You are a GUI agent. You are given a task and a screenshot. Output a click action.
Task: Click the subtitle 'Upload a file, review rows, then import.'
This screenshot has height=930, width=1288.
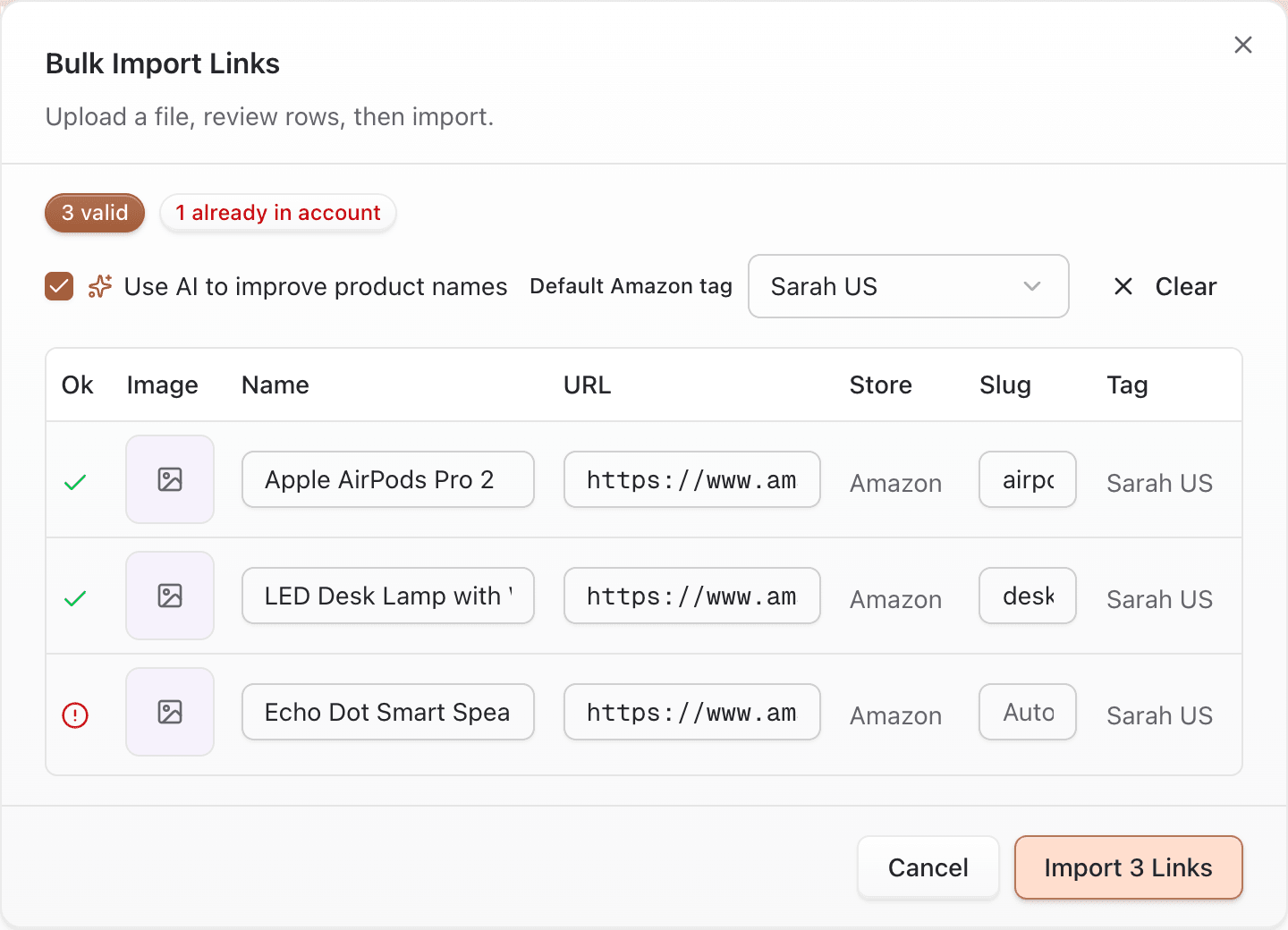pyautogui.click(x=269, y=117)
